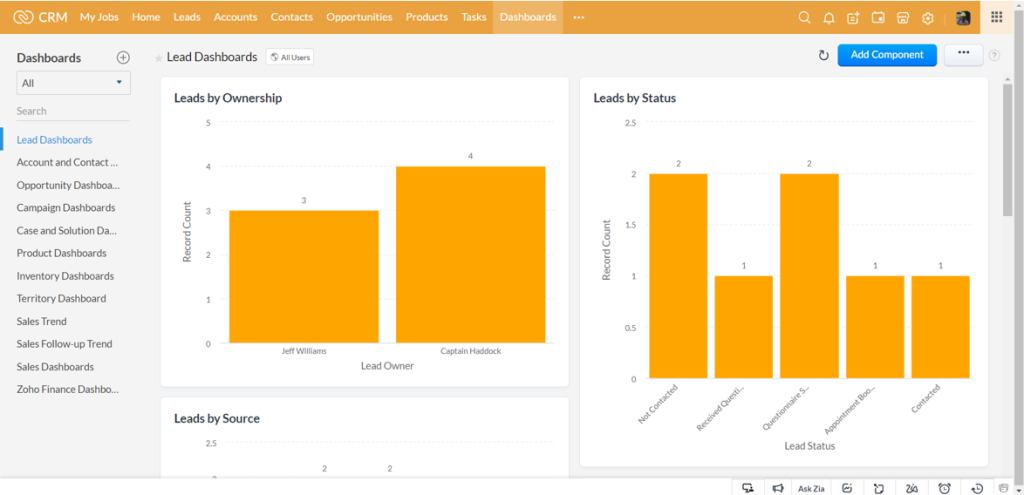This screenshot has width=1024, height=495.
Task: Refresh the dashboard with circular arrow
Action: point(824,56)
